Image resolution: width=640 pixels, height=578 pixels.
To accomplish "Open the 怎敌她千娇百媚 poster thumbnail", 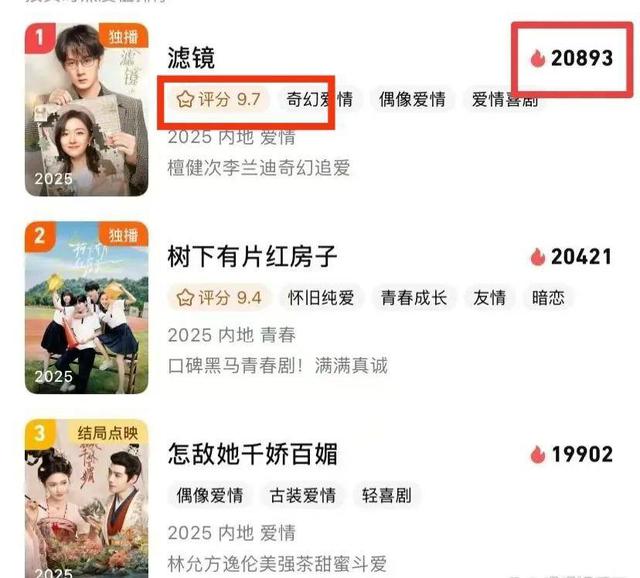I will point(87,498).
